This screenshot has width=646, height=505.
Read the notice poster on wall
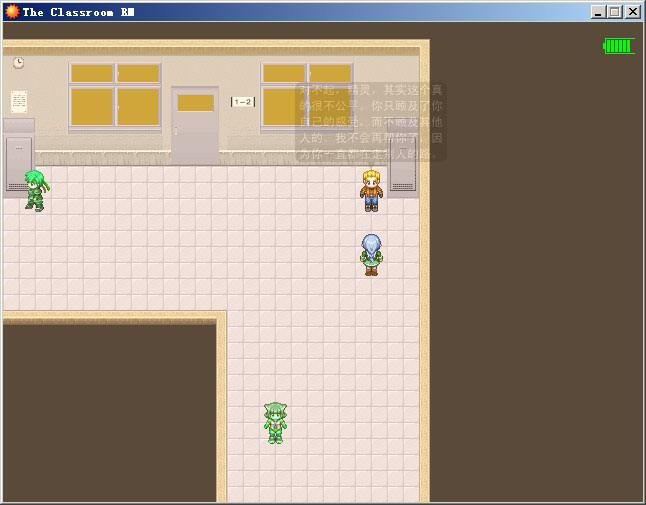pyautogui.click(x=19, y=102)
